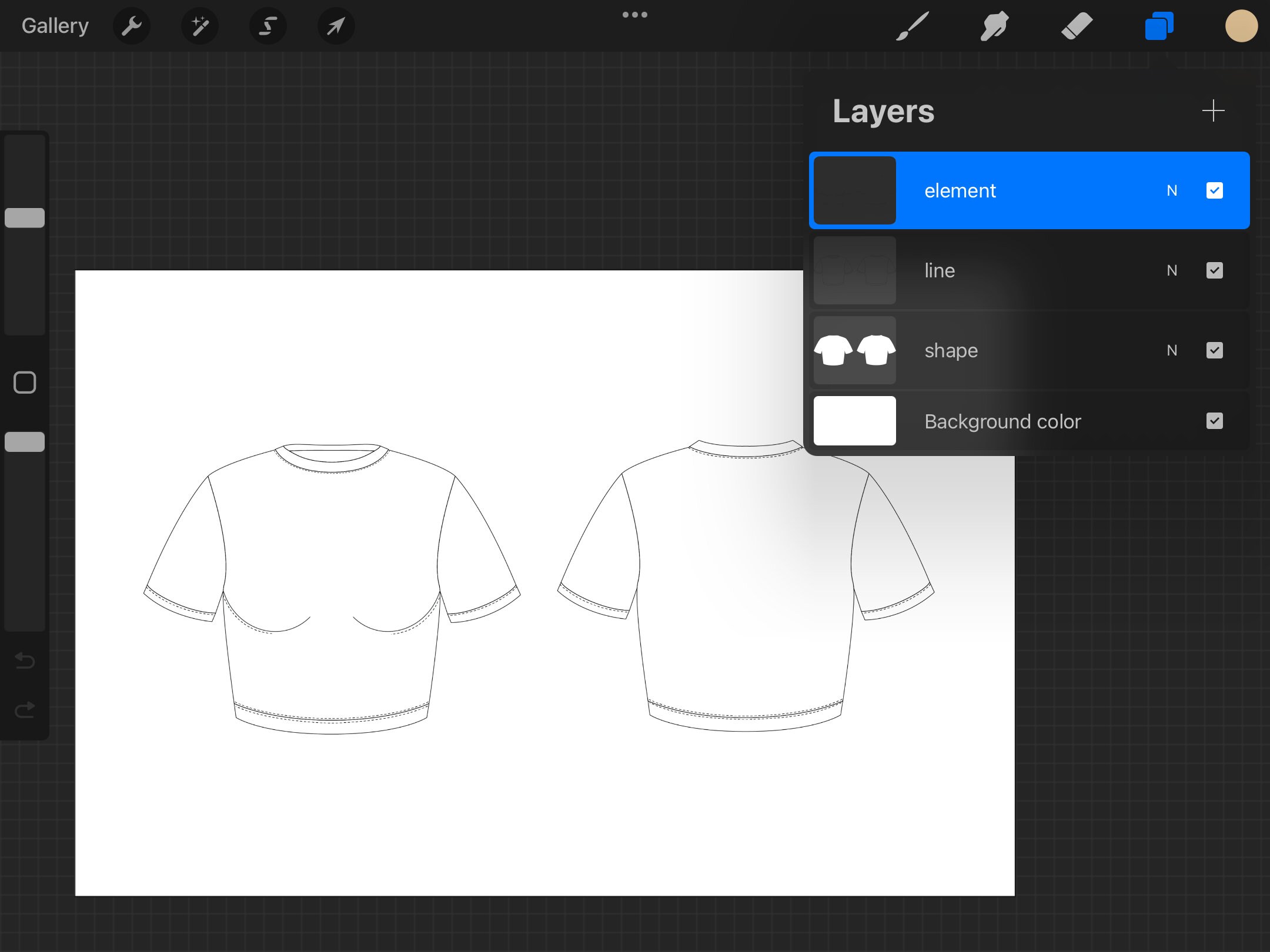Activate the Transform arrow tool
The width and height of the screenshot is (1270, 952).
(x=336, y=25)
